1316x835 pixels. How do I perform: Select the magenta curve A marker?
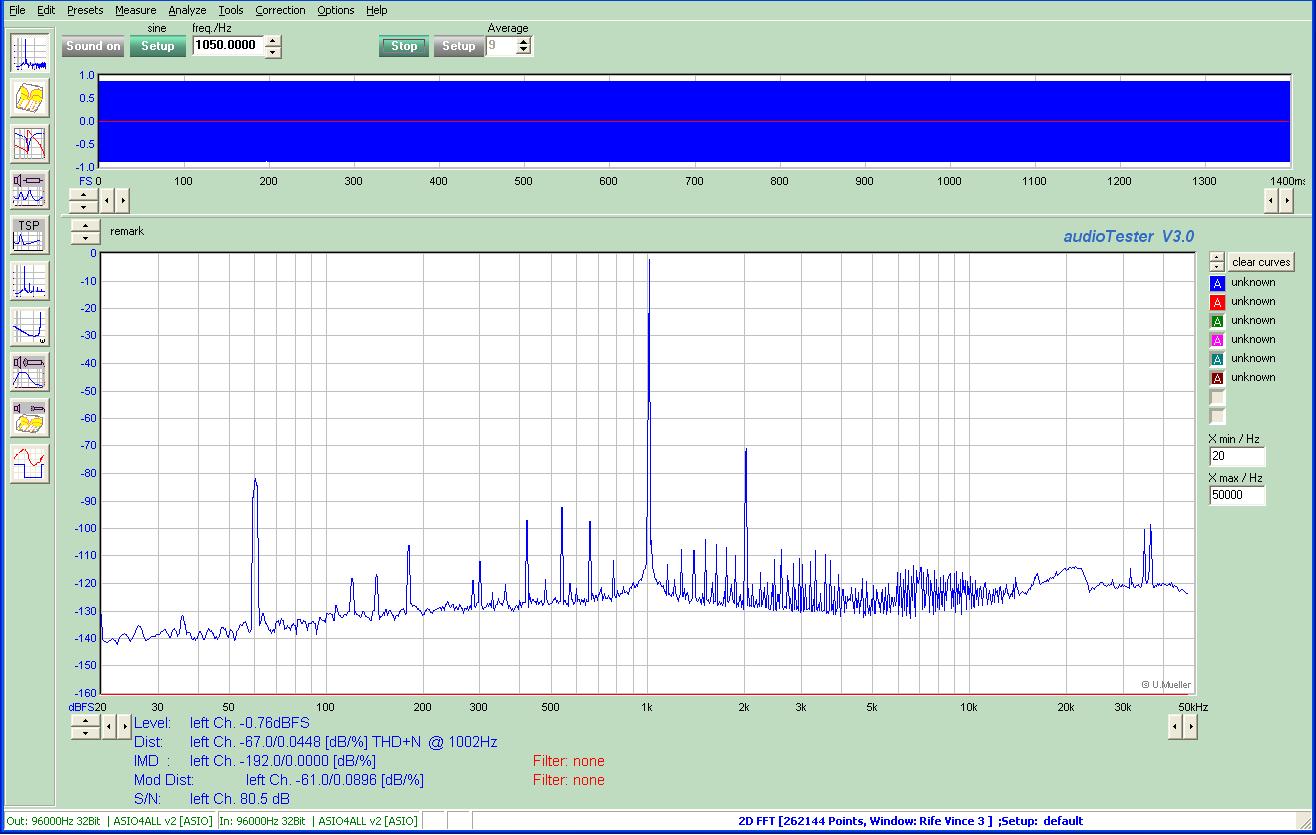(1217, 340)
